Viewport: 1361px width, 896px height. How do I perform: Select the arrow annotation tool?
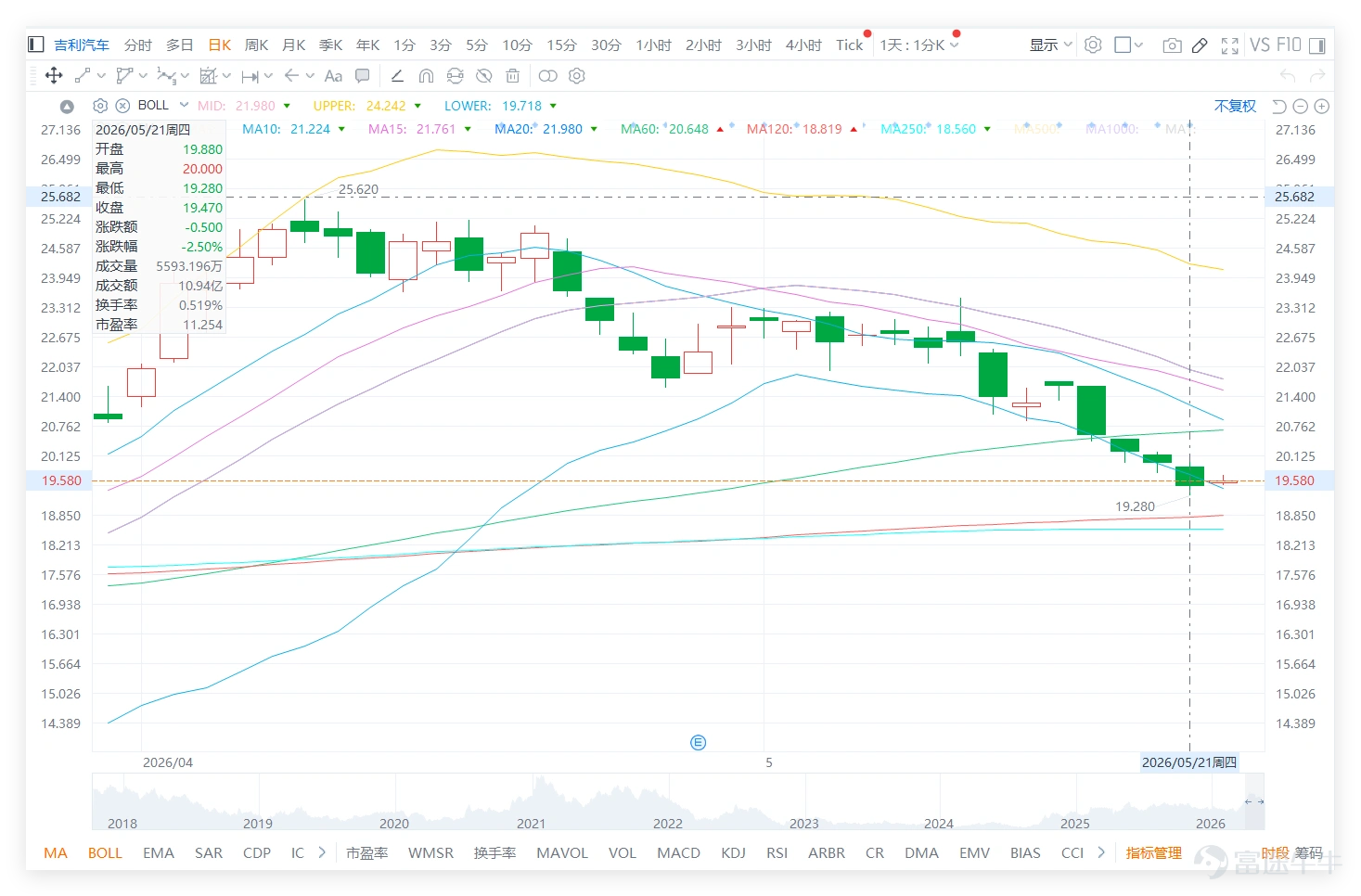tap(292, 76)
